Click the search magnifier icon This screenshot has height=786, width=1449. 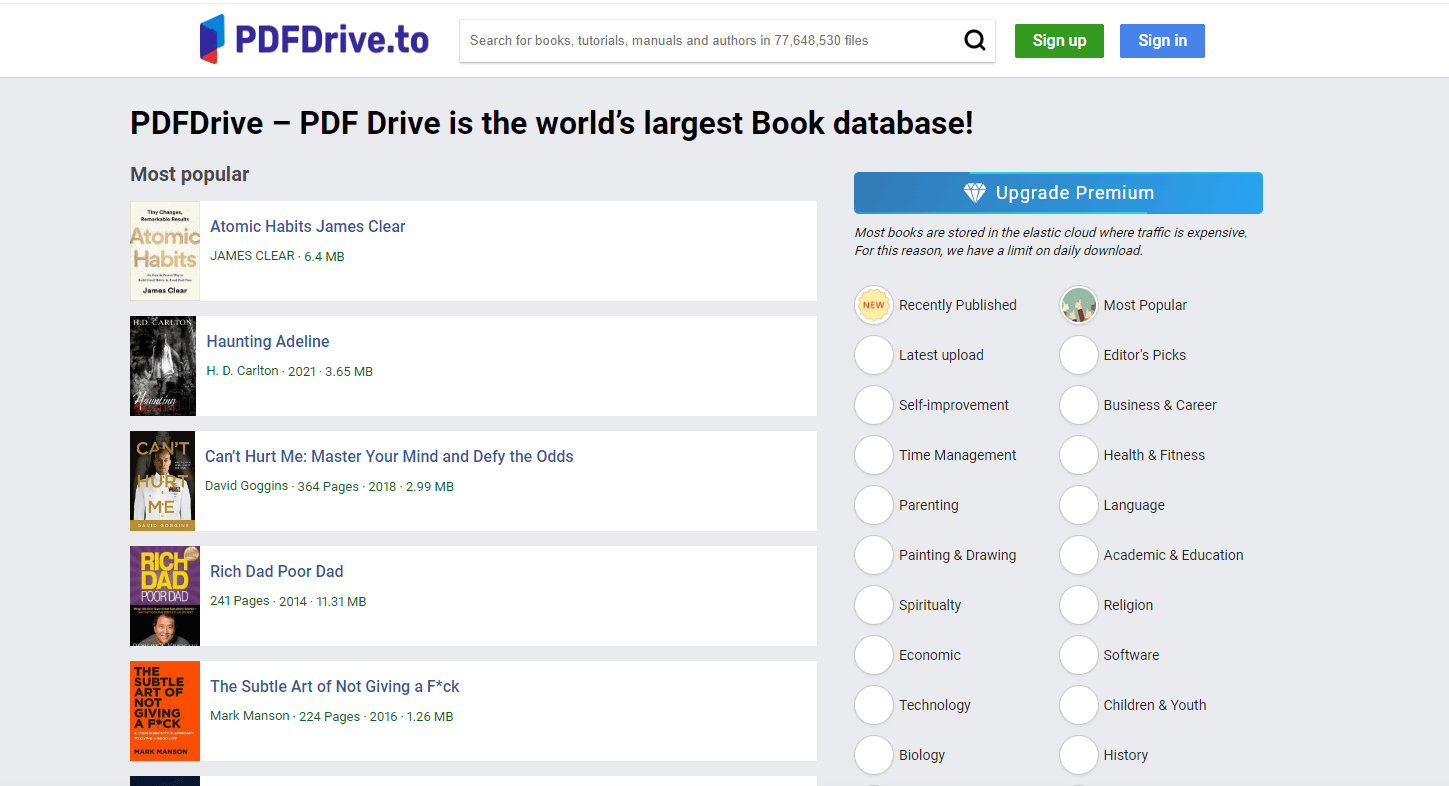pyautogui.click(x=974, y=40)
